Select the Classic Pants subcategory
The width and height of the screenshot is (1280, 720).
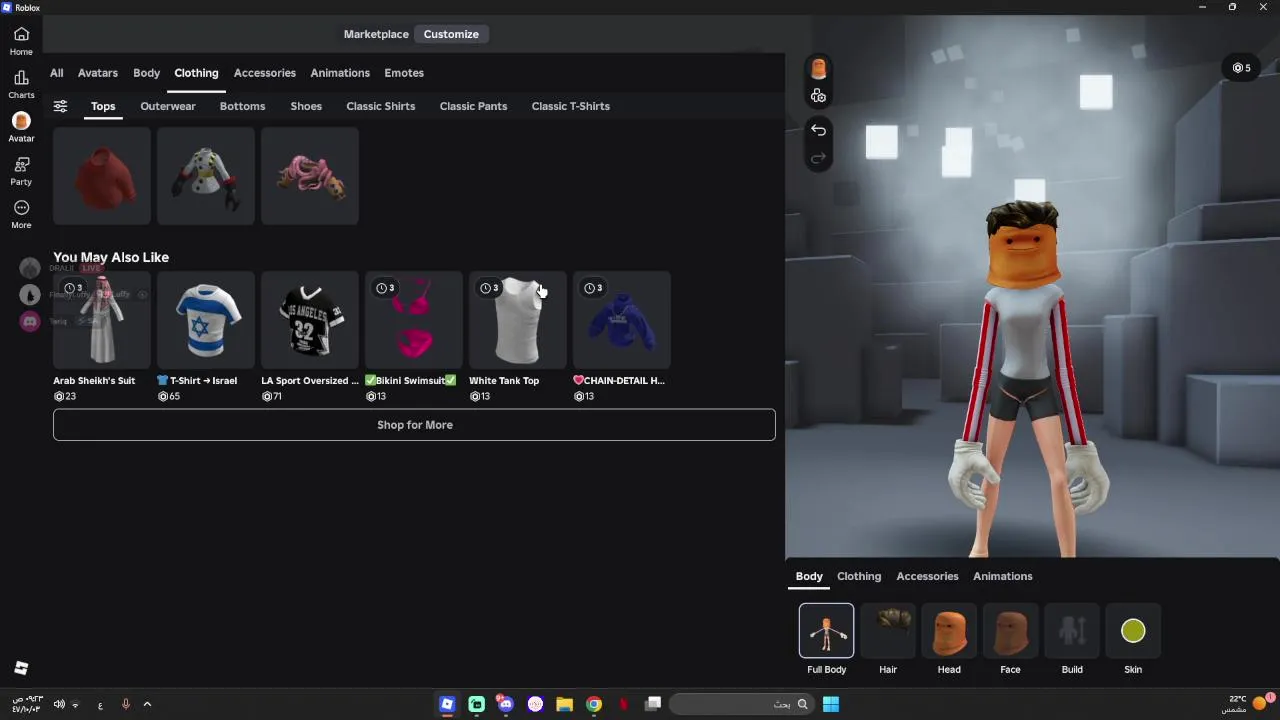click(x=473, y=106)
